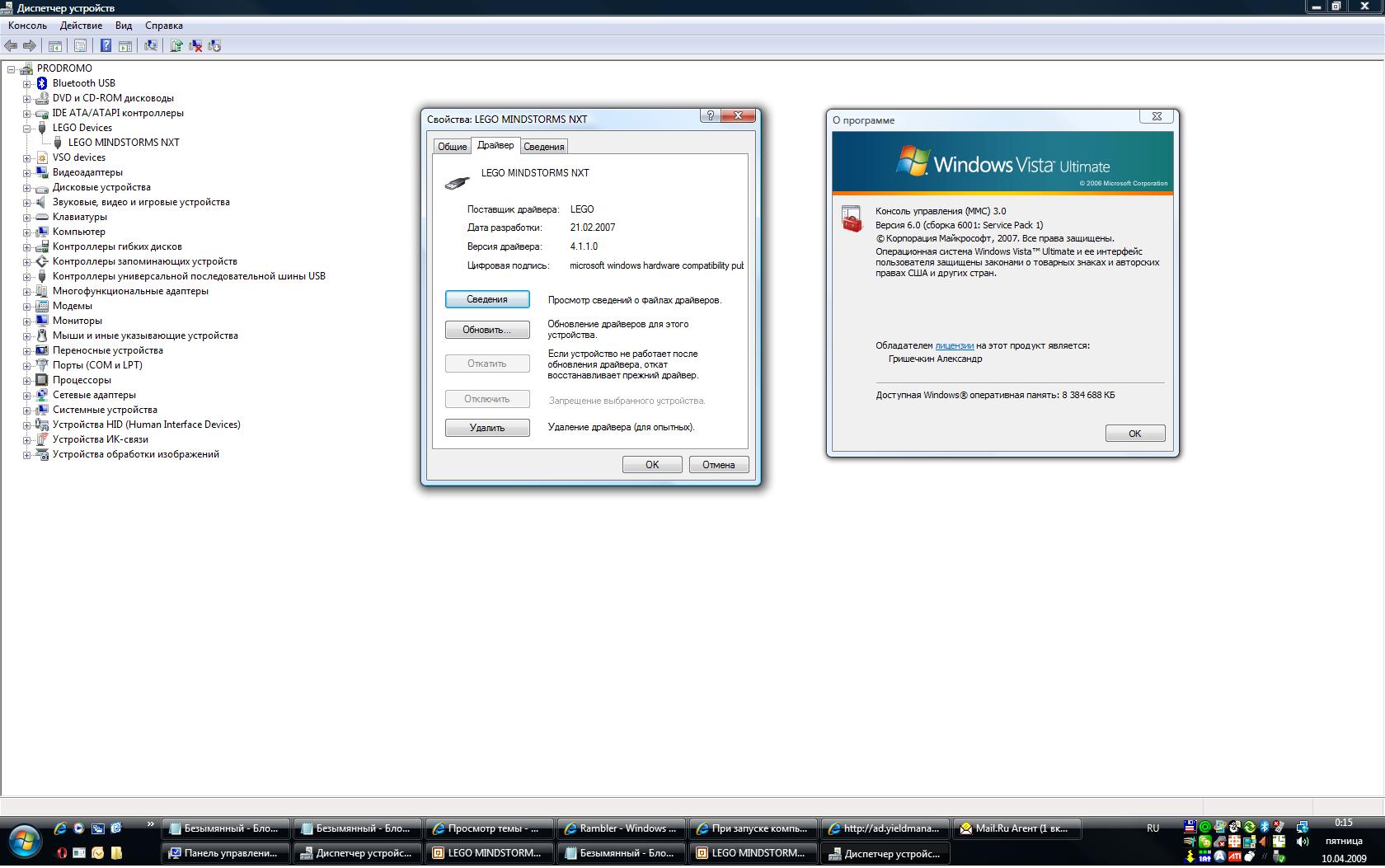Click the Show/Hide console tree toolbar icon
The image size is (1385, 868).
pyautogui.click(x=55, y=46)
